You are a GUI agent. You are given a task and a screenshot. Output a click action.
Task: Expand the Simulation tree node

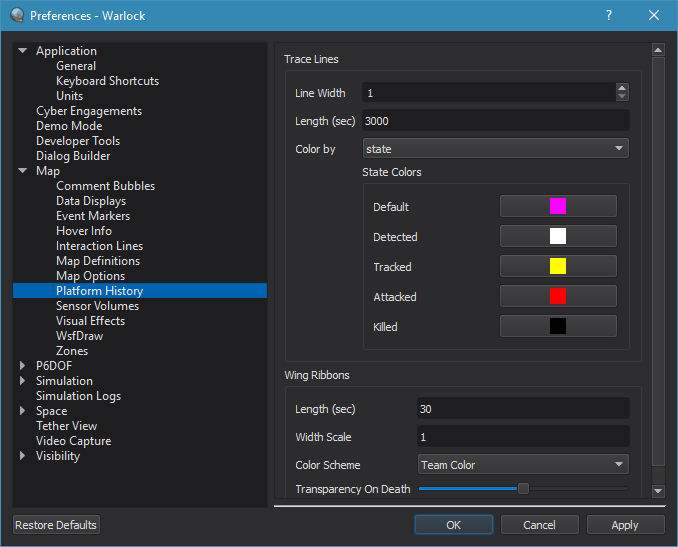pos(22,381)
